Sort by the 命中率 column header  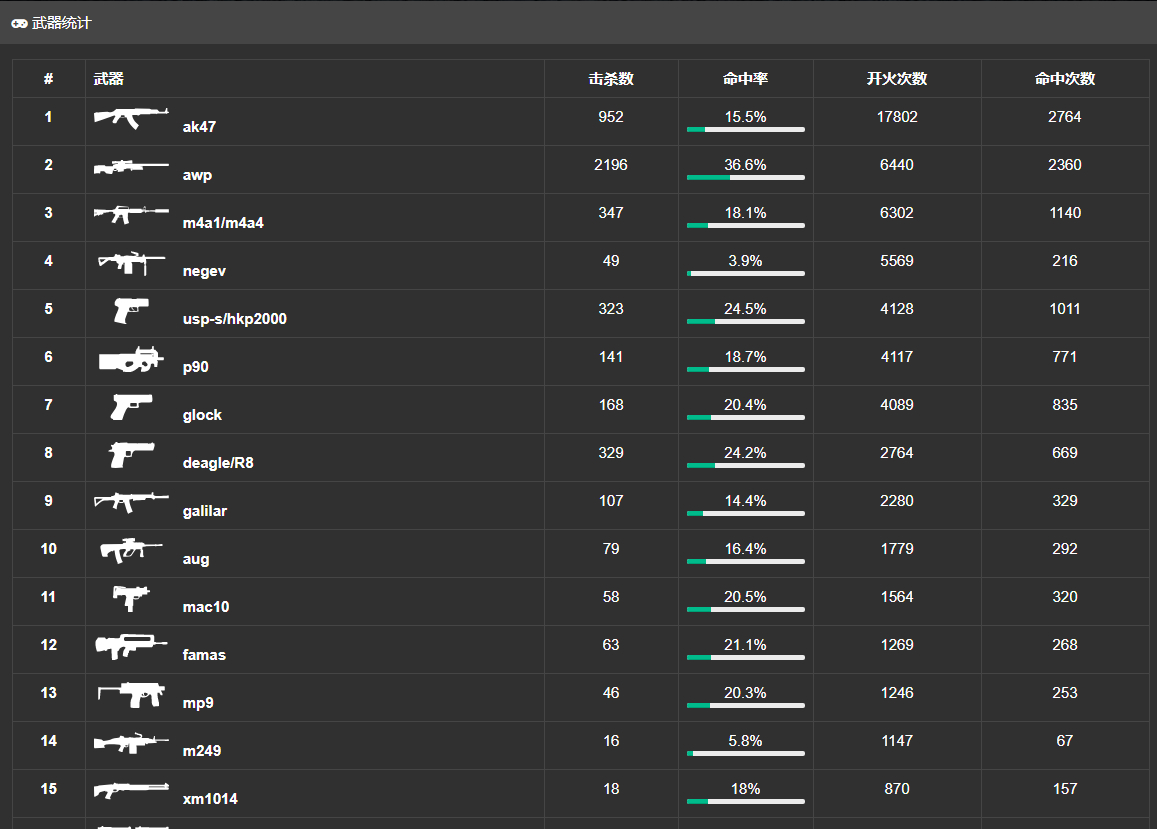745,79
